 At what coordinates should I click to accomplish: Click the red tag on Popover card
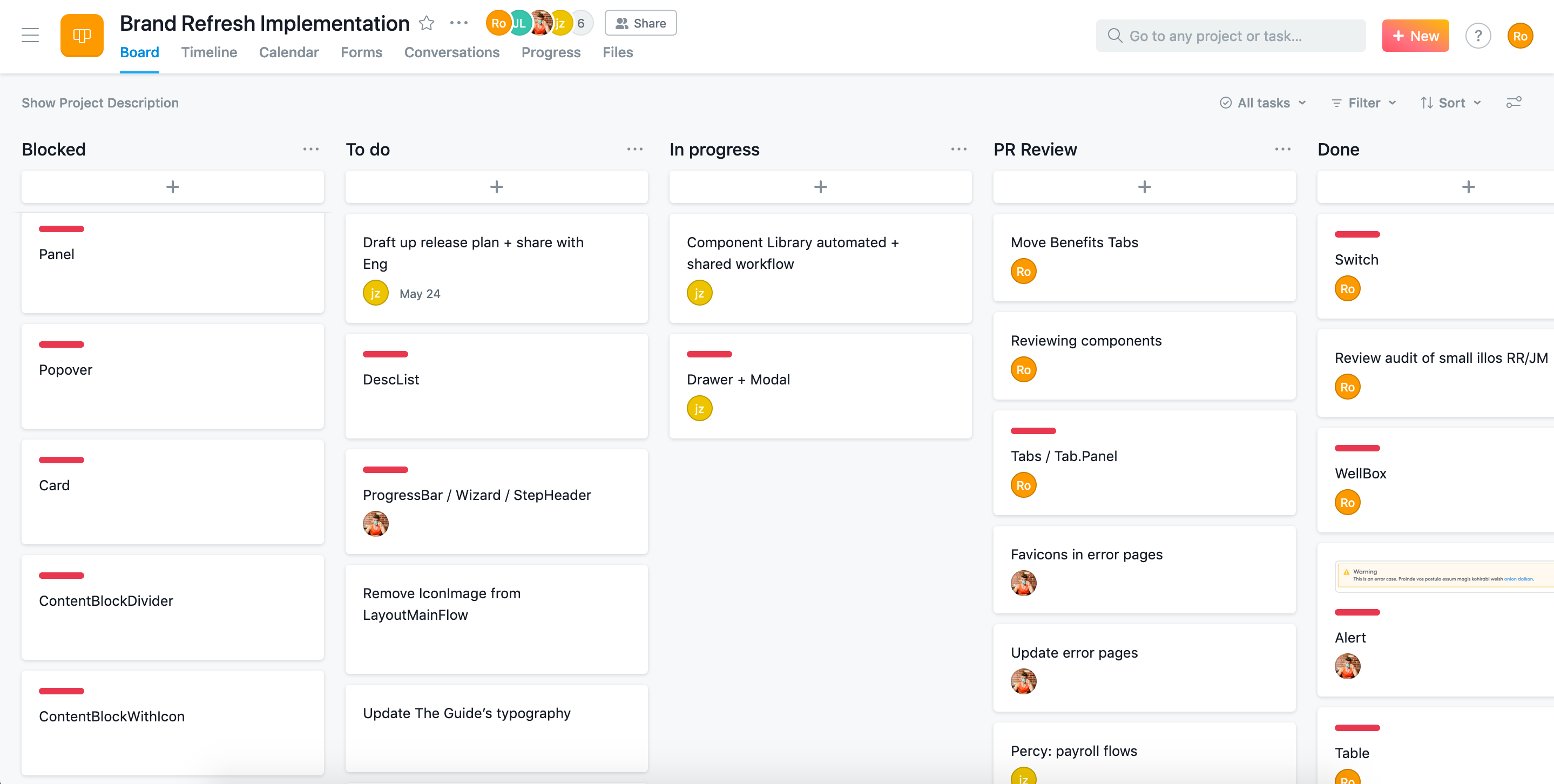click(62, 344)
